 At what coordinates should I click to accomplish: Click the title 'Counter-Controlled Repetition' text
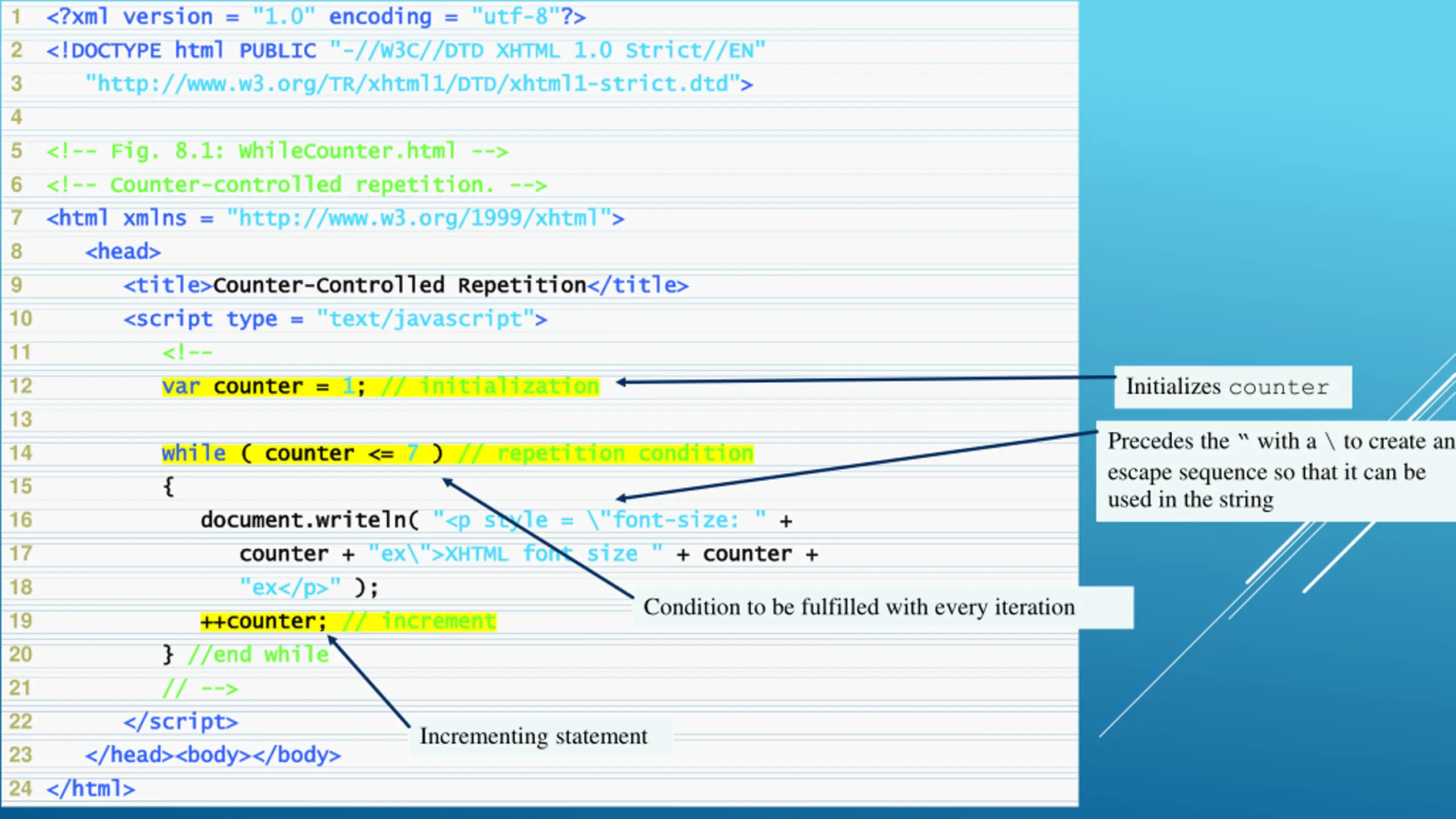tap(399, 285)
